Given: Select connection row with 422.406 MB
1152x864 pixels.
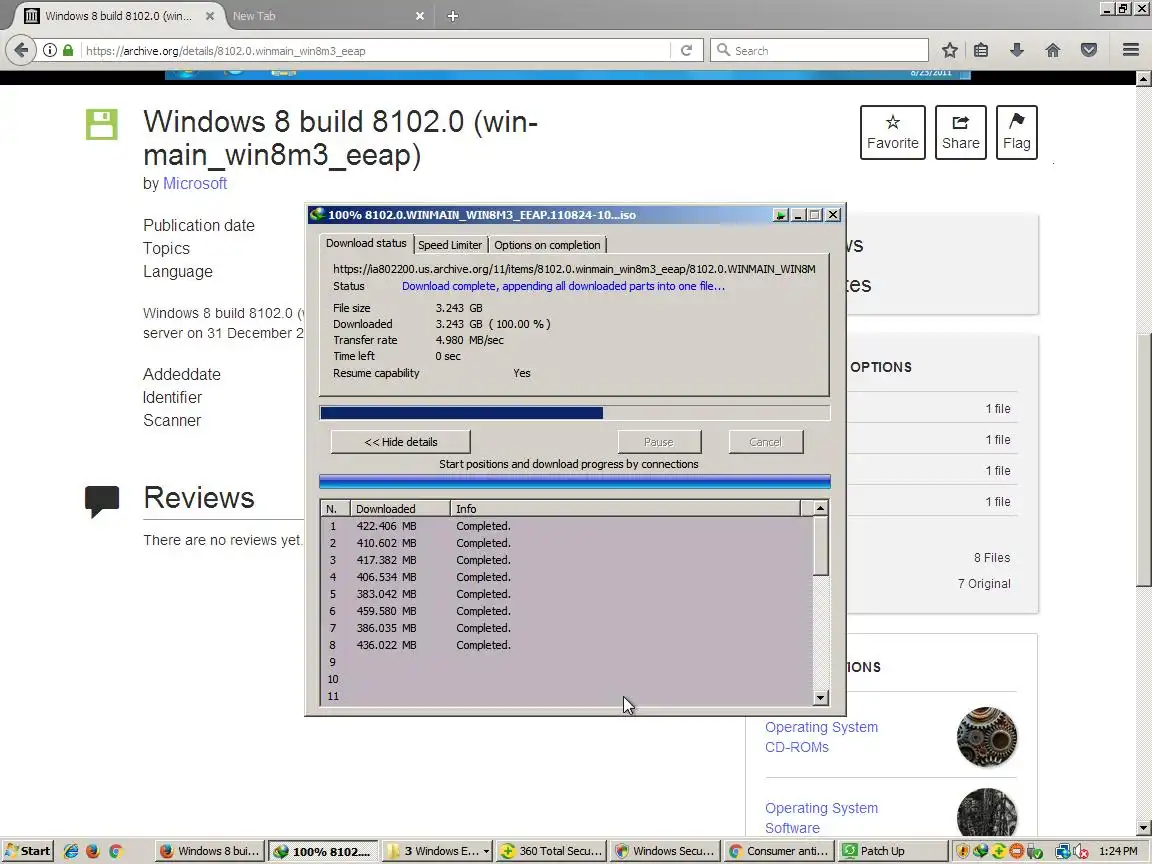Looking at the screenshot, I should [567, 526].
